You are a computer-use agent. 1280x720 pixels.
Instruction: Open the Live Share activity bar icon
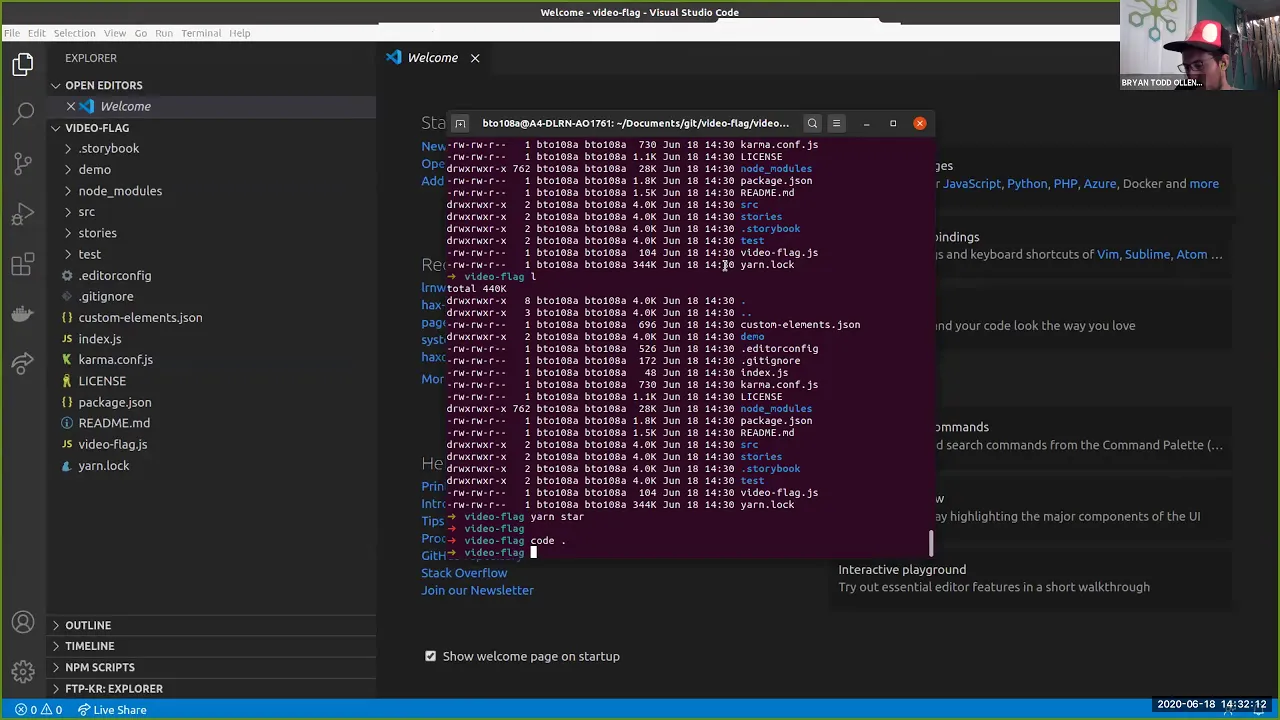coord(23,364)
